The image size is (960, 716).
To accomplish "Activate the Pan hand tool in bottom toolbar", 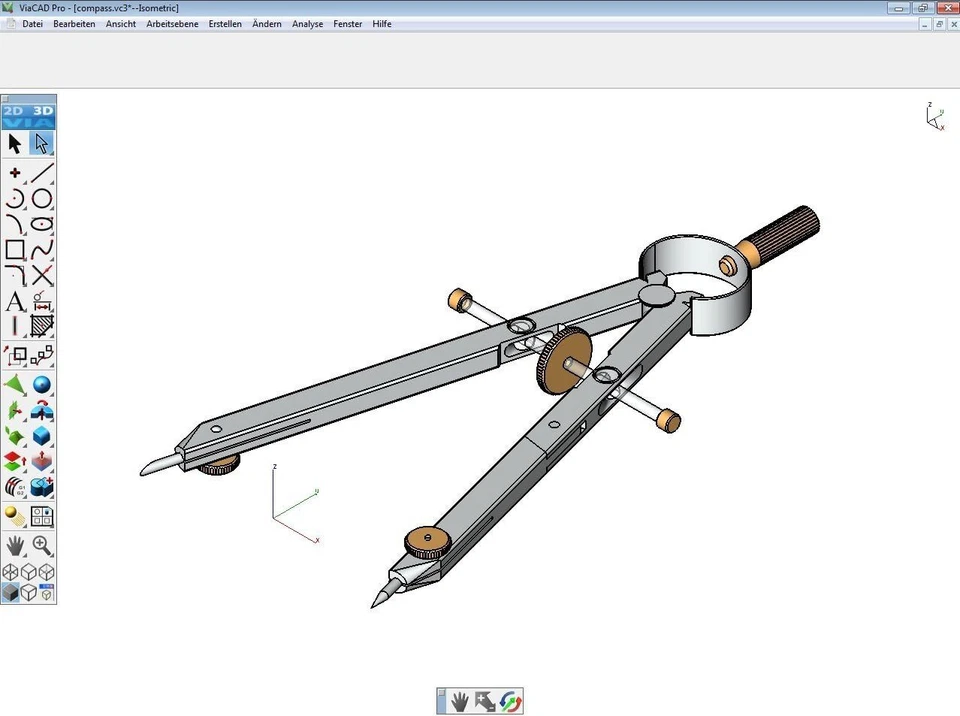I will click(x=459, y=701).
